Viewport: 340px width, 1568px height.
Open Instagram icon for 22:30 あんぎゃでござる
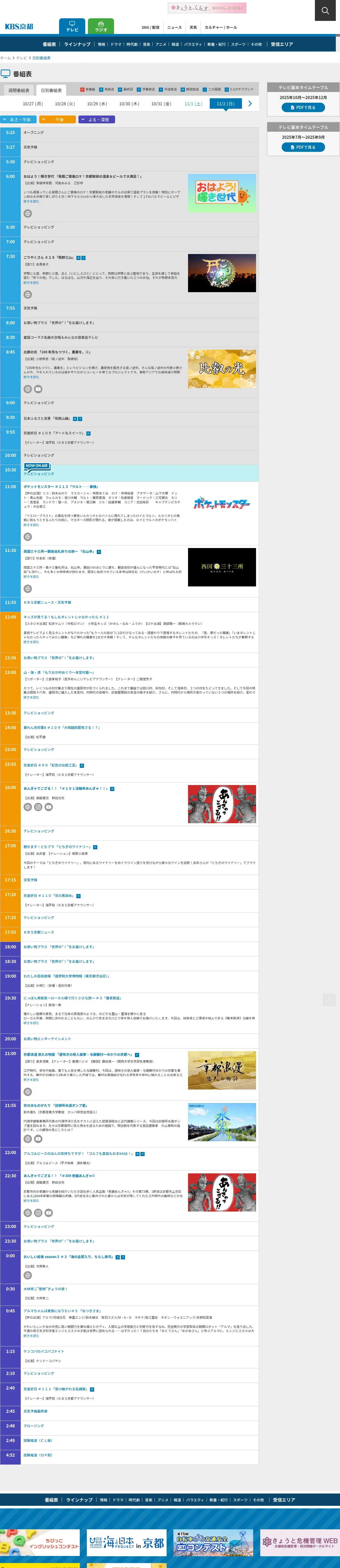pyautogui.click(x=38, y=1213)
